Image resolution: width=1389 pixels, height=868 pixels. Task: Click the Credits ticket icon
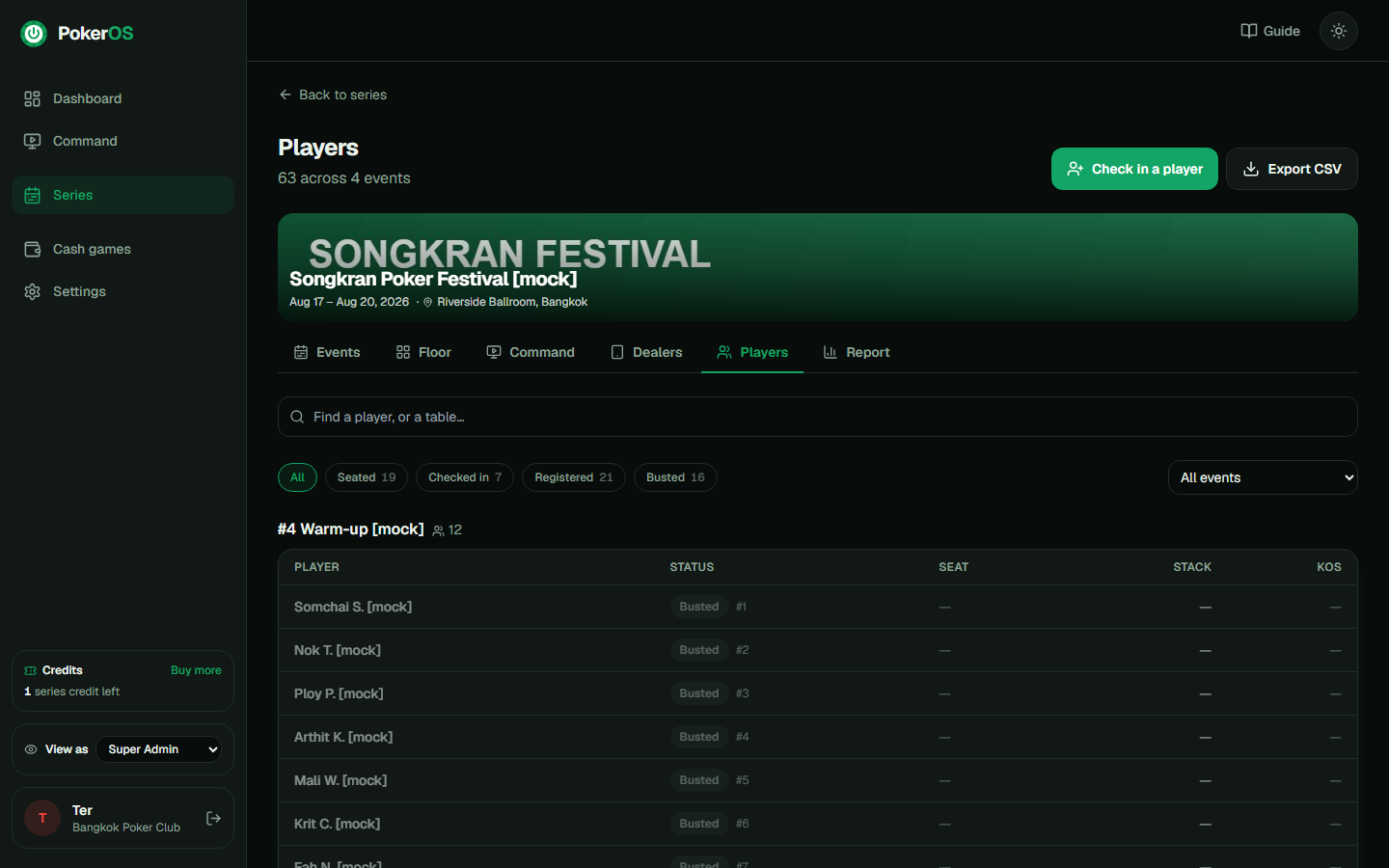tap(30, 670)
